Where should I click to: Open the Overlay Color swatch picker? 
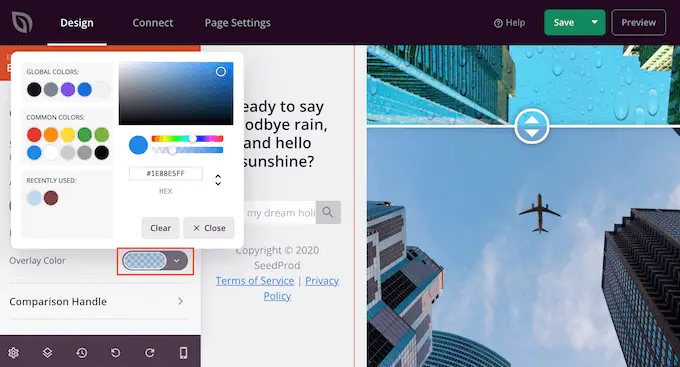tap(144, 261)
